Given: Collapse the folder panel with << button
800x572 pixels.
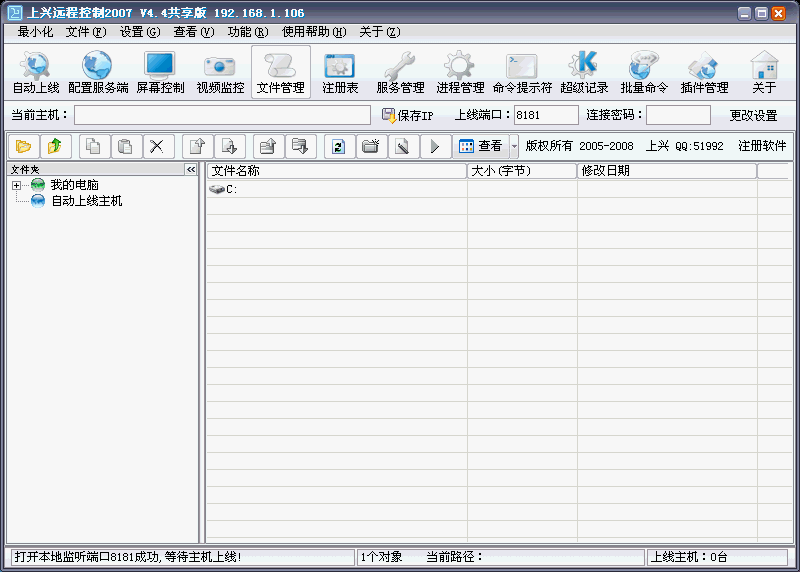Looking at the screenshot, I should (x=191, y=170).
